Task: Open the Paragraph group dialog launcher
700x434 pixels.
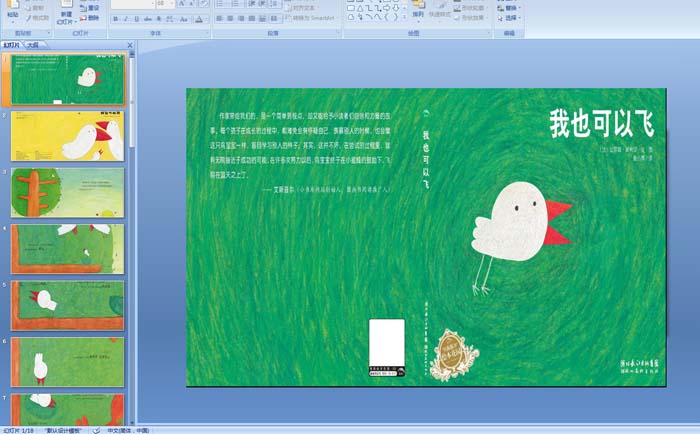Action: point(338,33)
